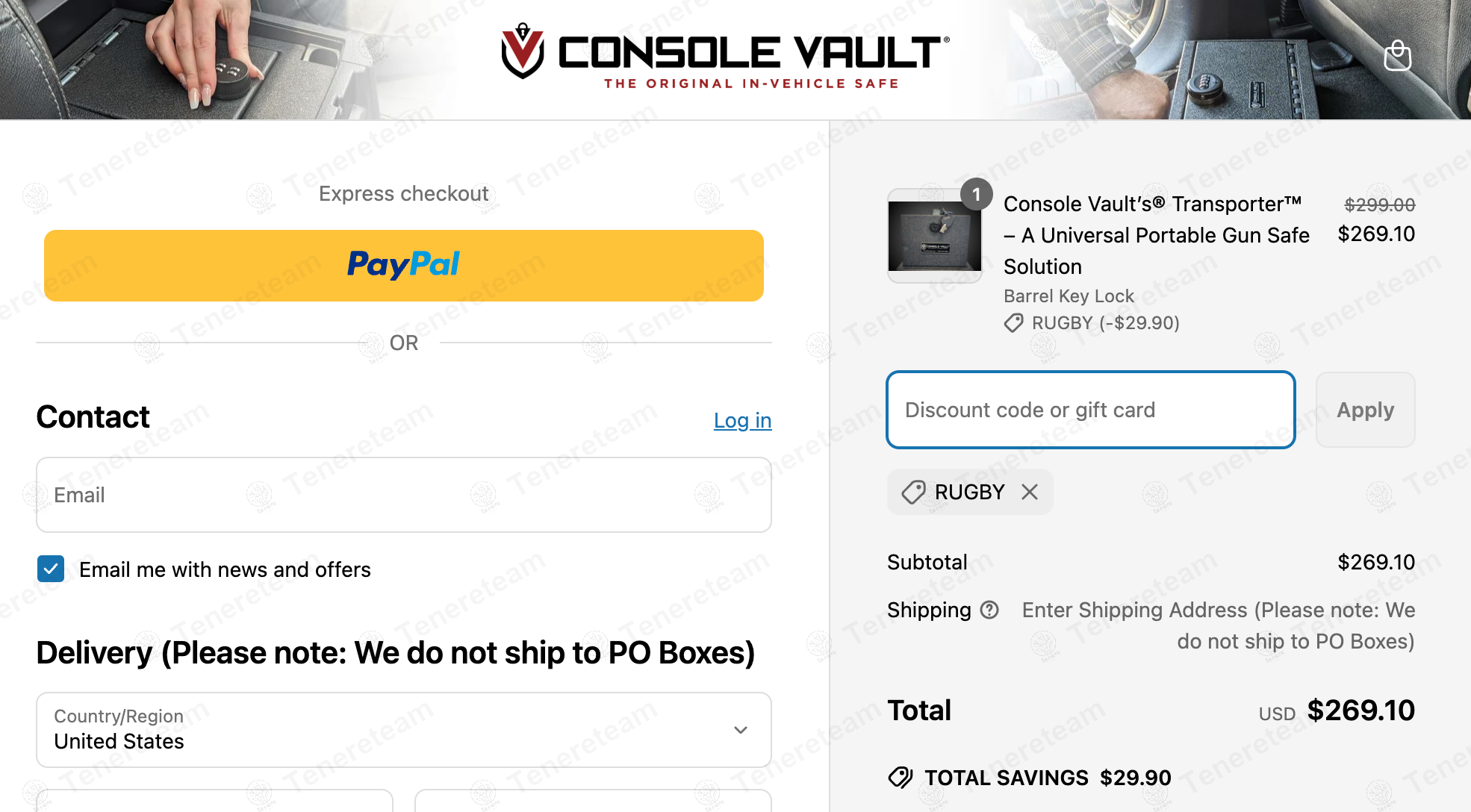Click the Console Vault Transporter product title

coord(1156,235)
